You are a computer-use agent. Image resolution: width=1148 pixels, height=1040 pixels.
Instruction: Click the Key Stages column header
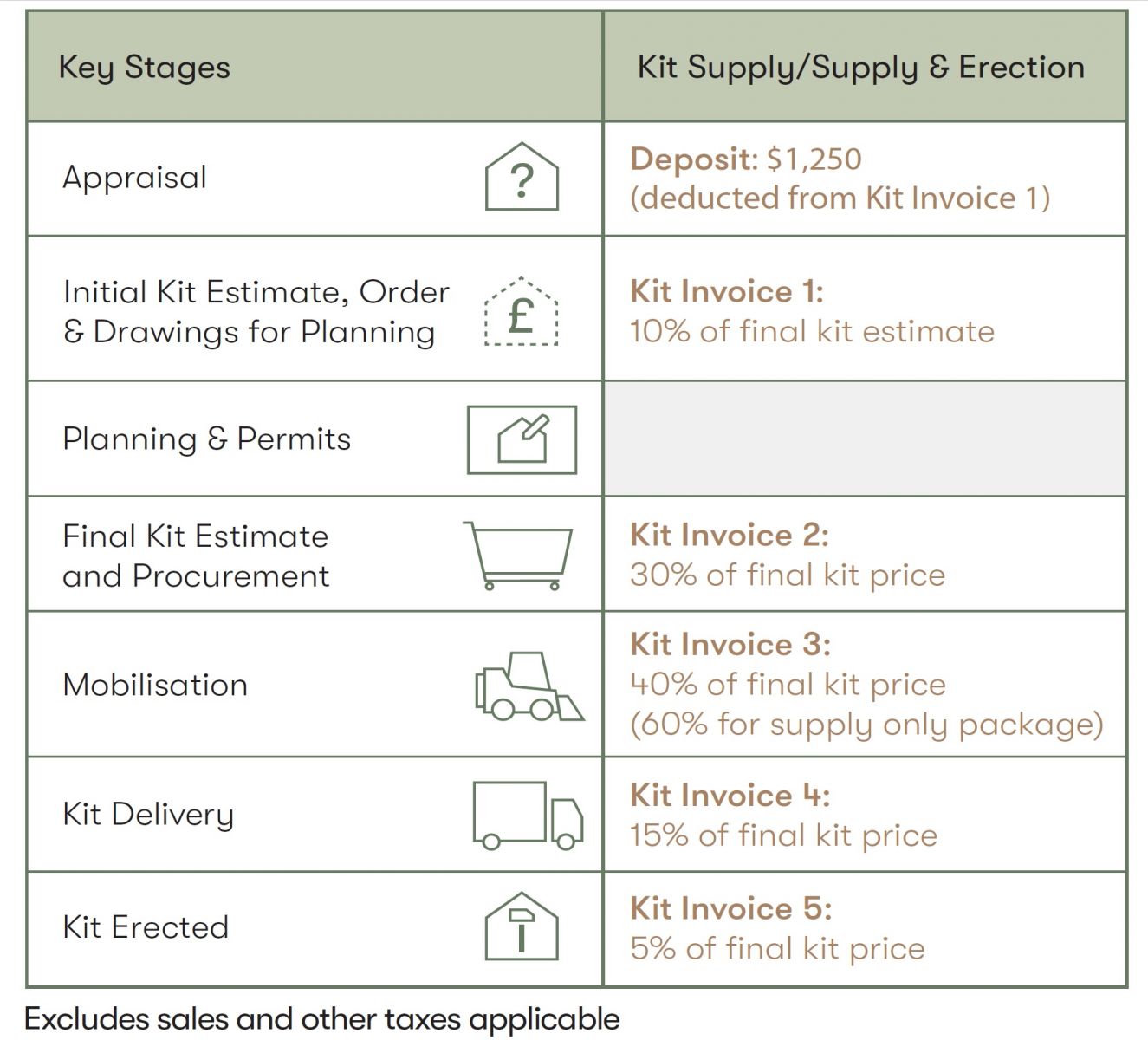tap(144, 68)
